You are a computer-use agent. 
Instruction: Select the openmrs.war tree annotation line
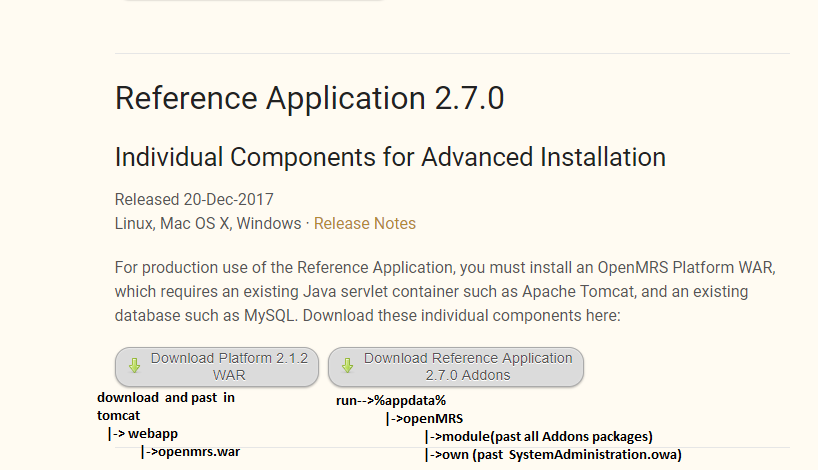tap(190, 452)
